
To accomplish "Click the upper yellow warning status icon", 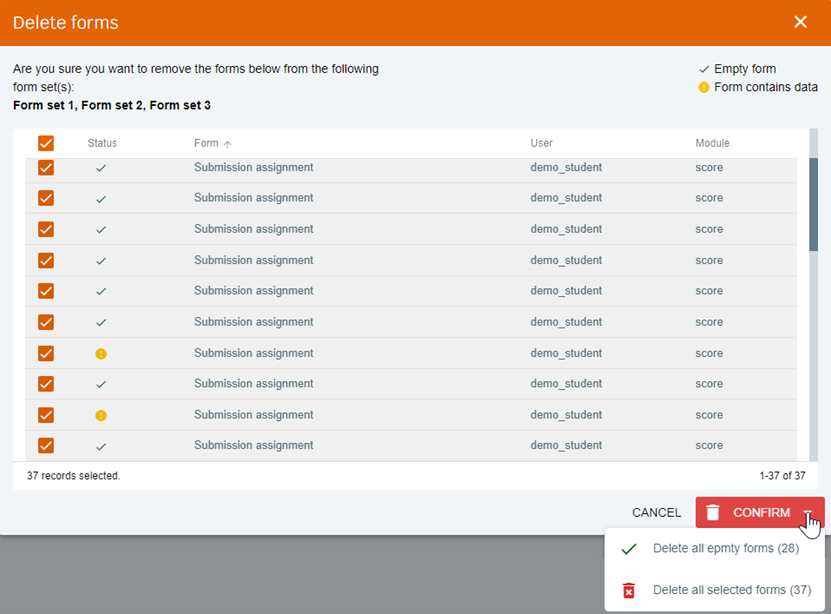I will pyautogui.click(x=101, y=354).
